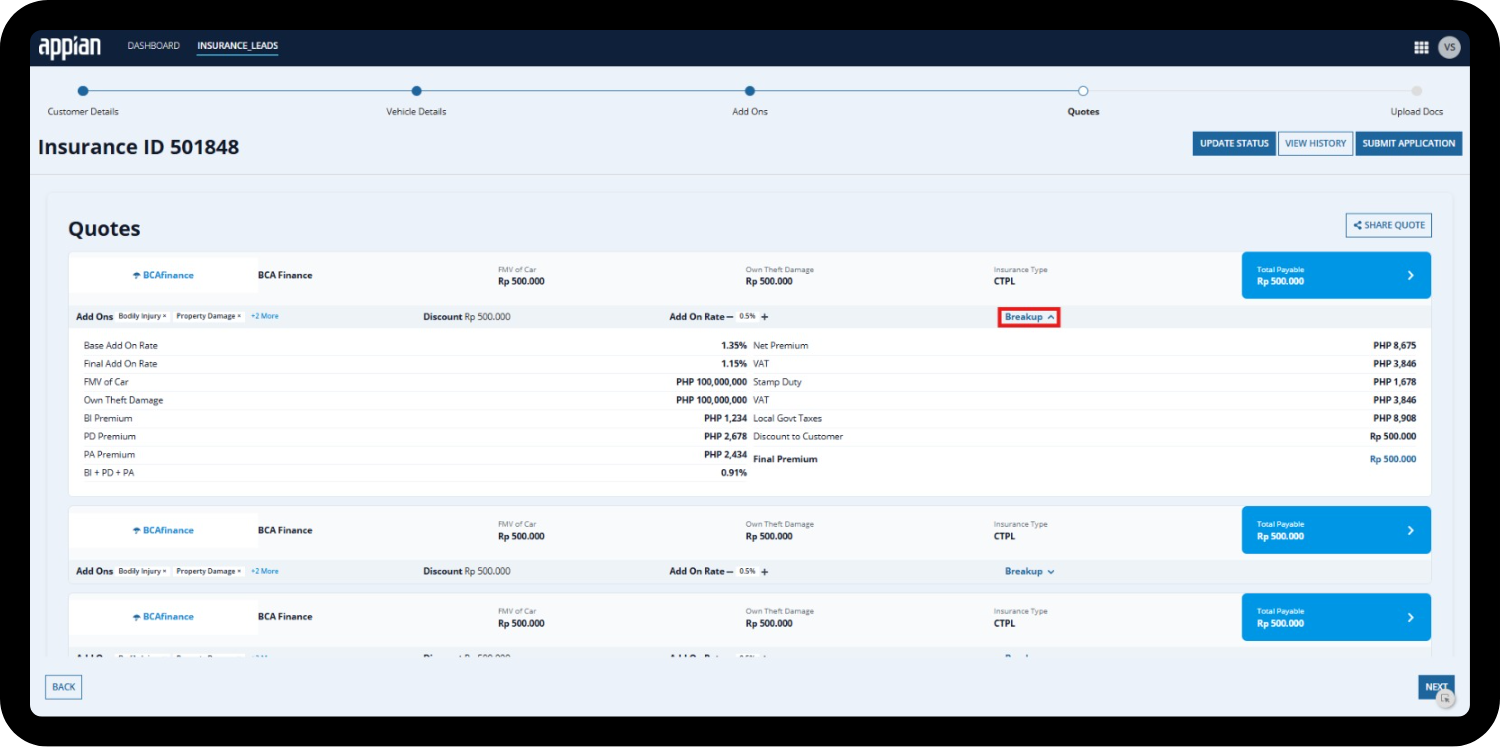Click the 0.5% Add On Rate value in second quote
1500x747 pixels.
coord(747,571)
